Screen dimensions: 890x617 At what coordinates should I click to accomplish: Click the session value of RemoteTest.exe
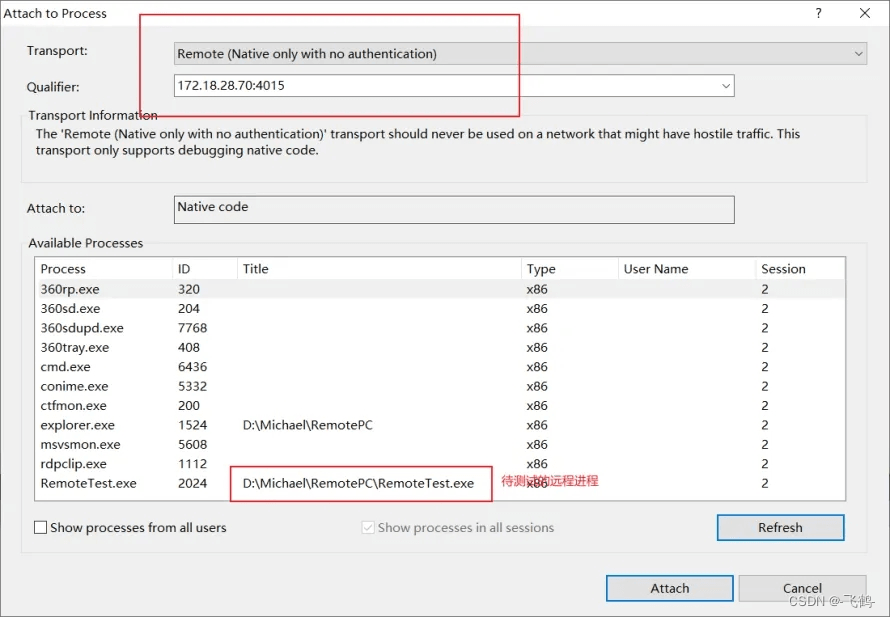[765, 483]
